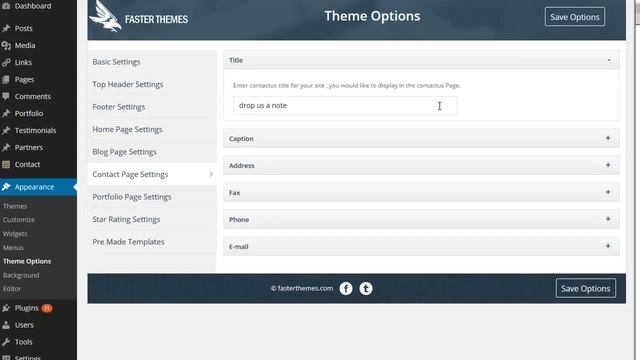Expand the Address section
Image resolution: width=640 pixels, height=360 pixels.
click(608, 165)
